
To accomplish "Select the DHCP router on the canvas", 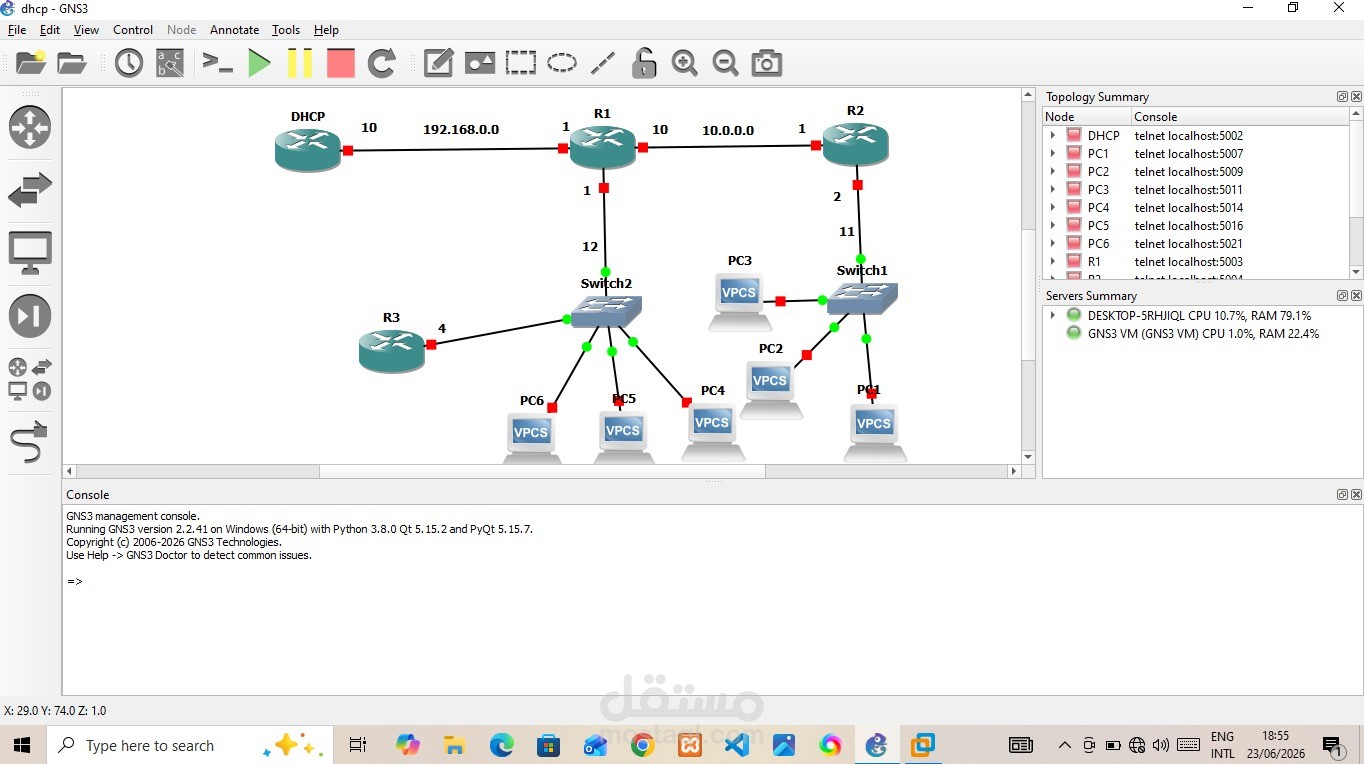I will 308,149.
